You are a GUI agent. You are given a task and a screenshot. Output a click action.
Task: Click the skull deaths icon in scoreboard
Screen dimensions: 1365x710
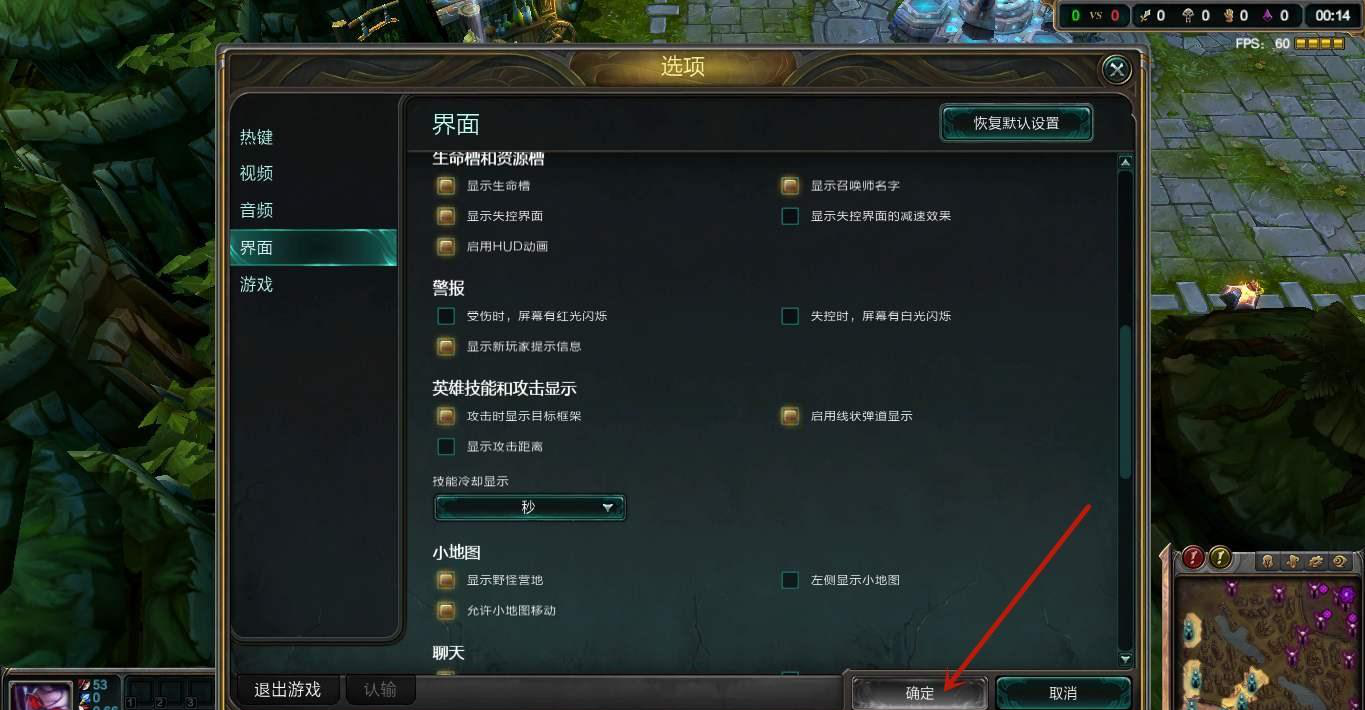click(x=1189, y=15)
